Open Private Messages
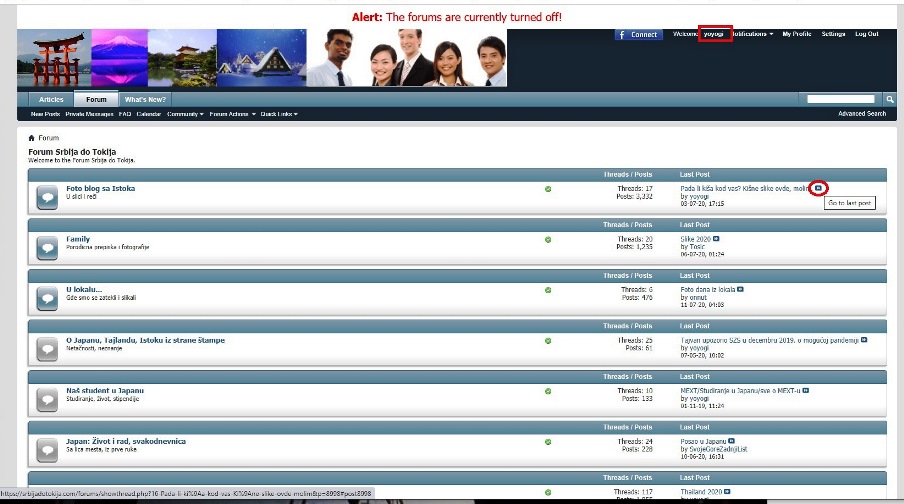Screen dimensions: 904x504 89,114
